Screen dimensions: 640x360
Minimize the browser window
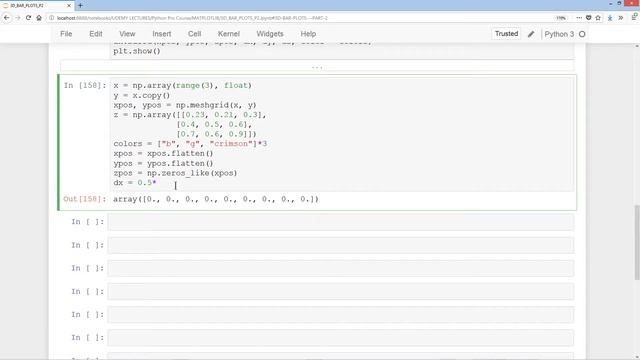coord(611,4)
